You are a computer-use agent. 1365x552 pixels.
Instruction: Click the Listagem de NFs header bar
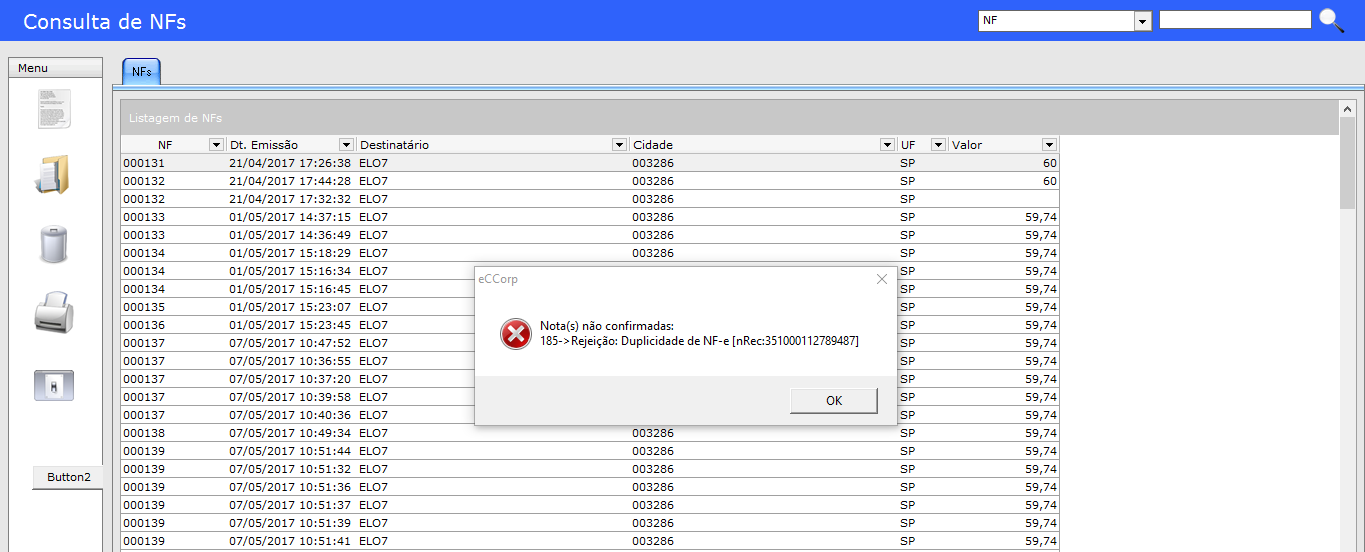click(x=729, y=118)
